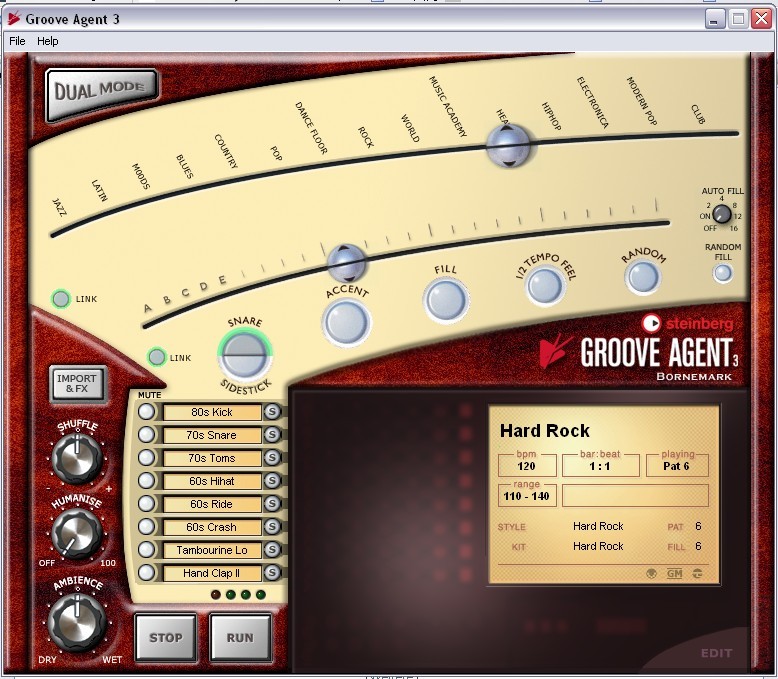This screenshot has width=778, height=679.
Task: Enable the 1/2 Tempo Feel button
Action: [x=545, y=286]
